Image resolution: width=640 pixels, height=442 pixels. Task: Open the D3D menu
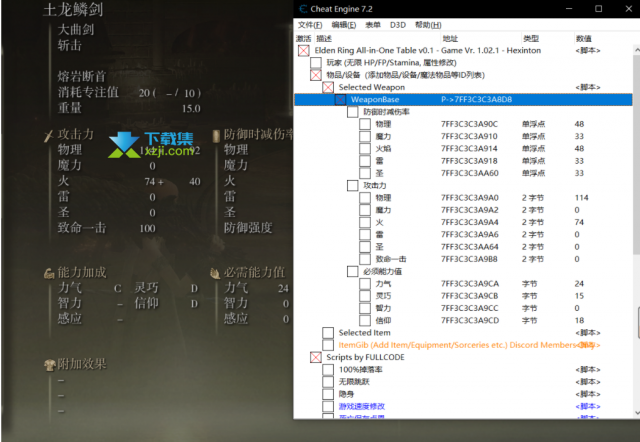(x=398, y=25)
